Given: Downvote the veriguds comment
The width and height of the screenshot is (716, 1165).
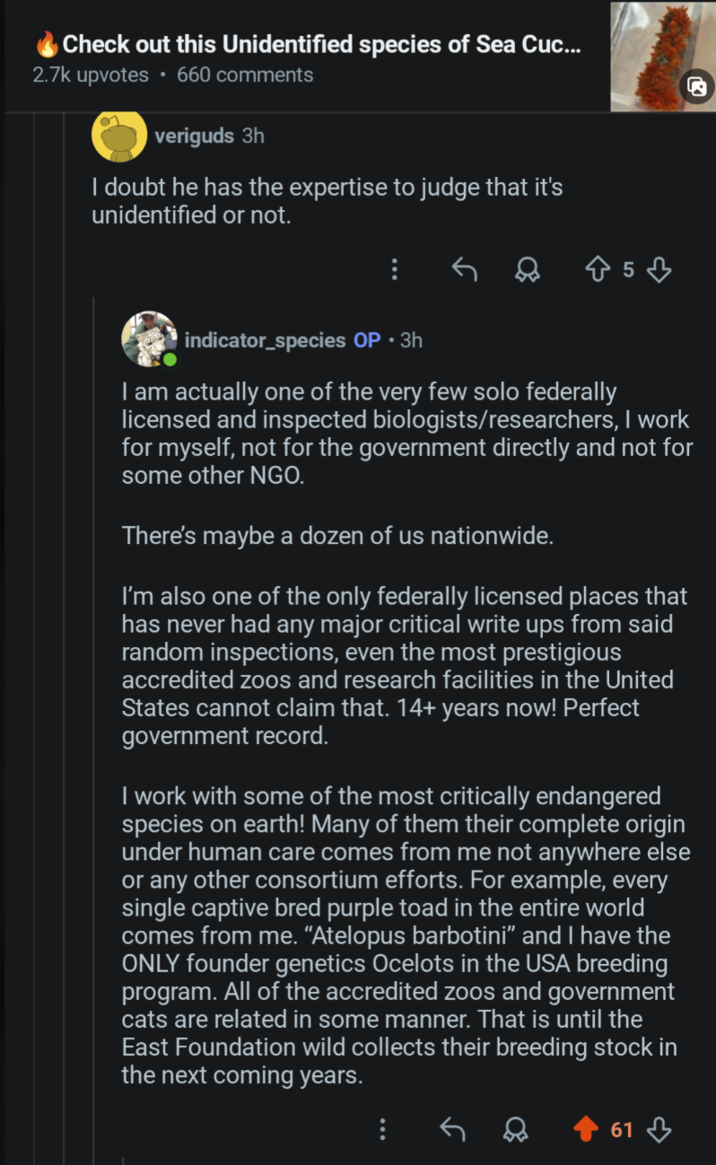Looking at the screenshot, I should coord(658,269).
